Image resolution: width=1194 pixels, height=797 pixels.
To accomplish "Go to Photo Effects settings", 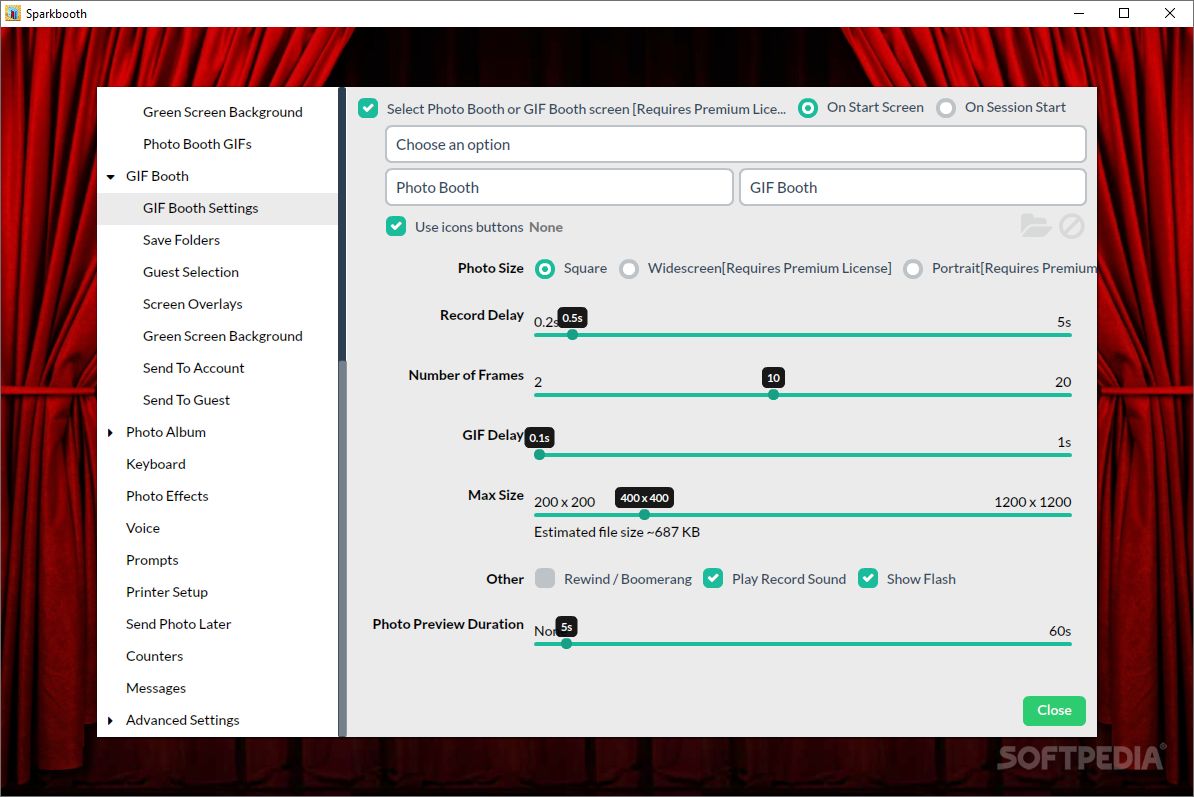I will click(167, 496).
